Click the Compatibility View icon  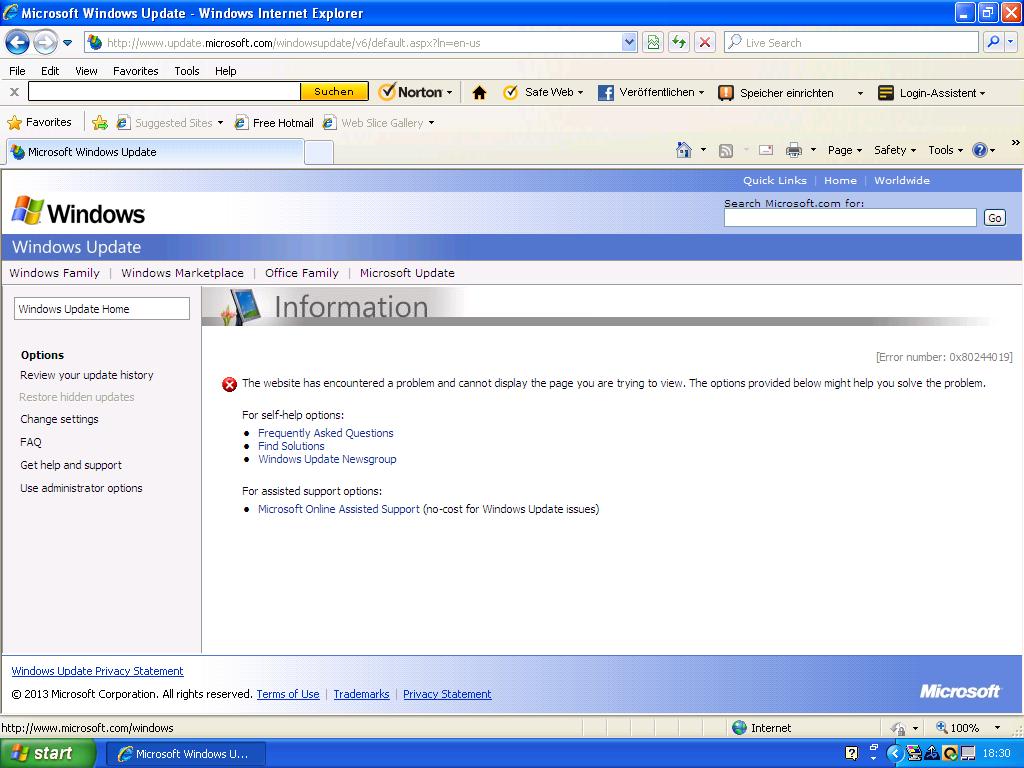[652, 42]
